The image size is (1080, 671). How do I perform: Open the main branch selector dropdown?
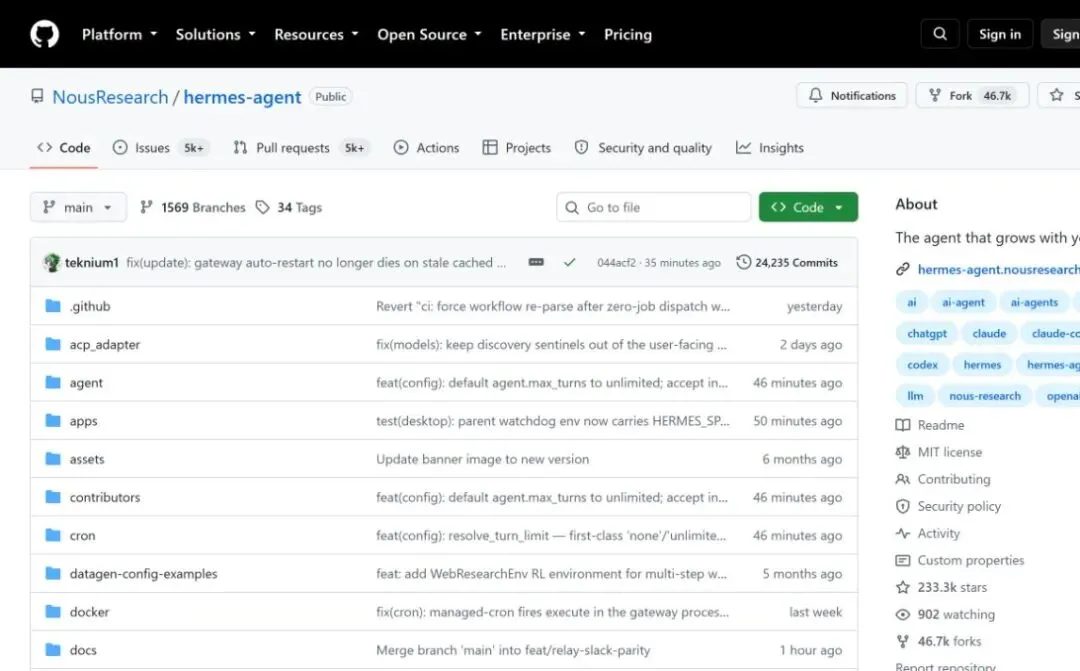78,207
